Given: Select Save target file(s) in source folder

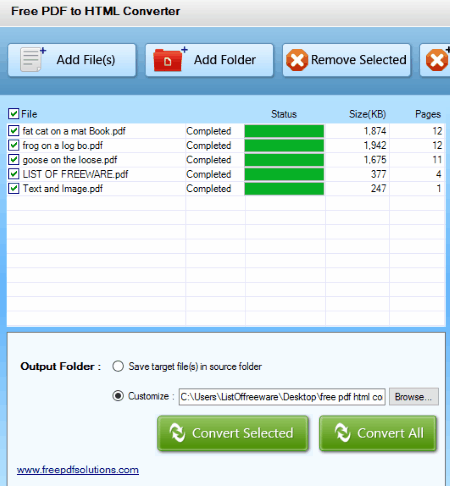Looking at the screenshot, I should click(x=118, y=366).
